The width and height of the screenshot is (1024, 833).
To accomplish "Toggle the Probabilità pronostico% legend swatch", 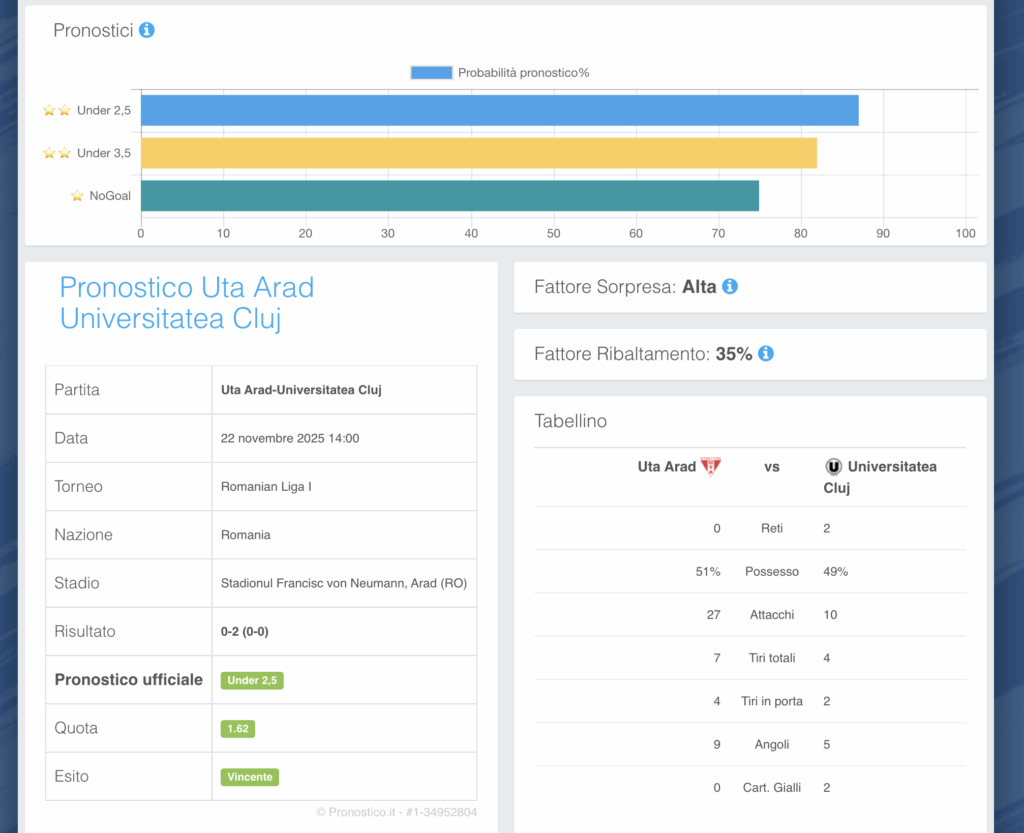I will 431,73.
